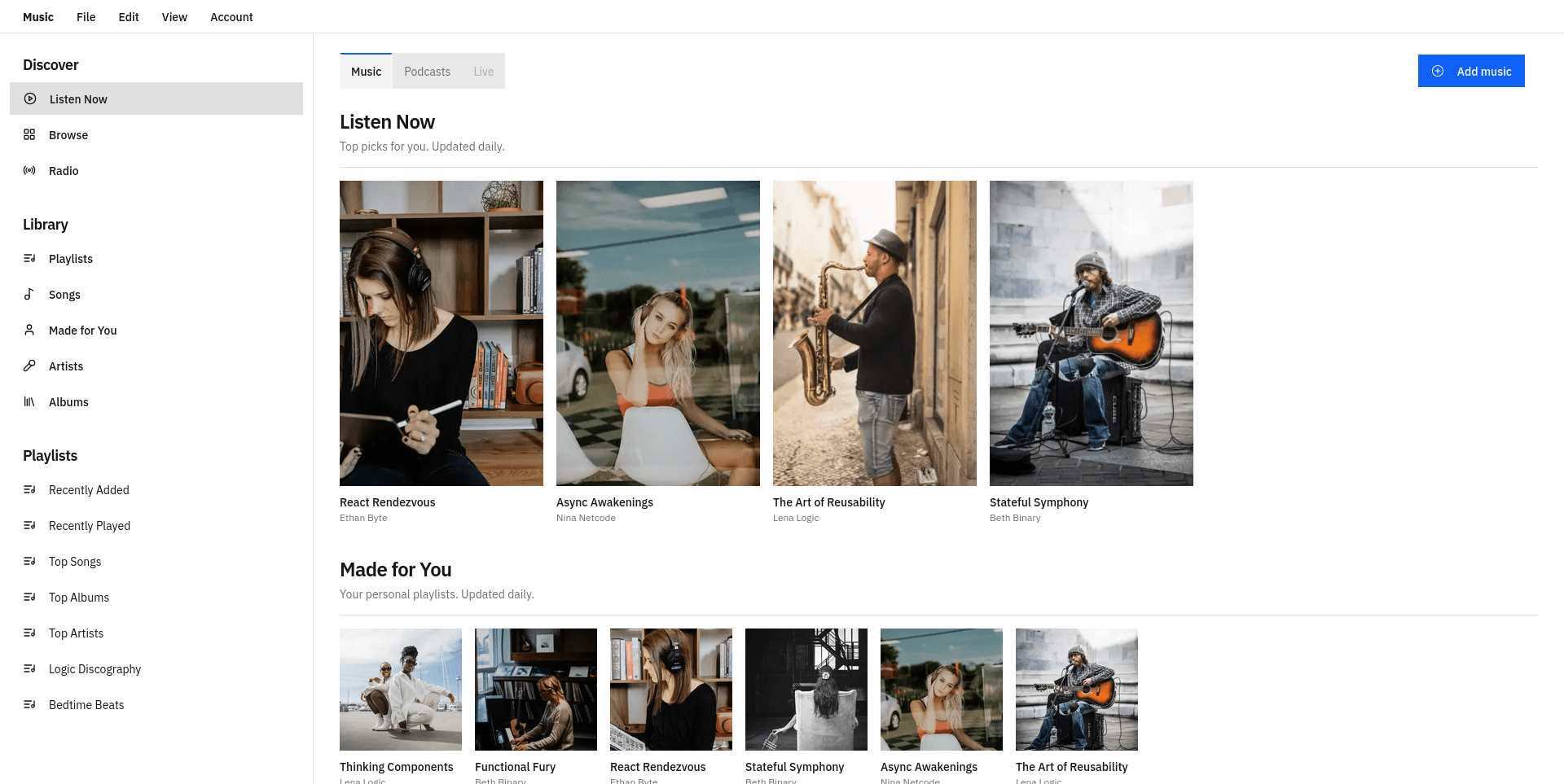Open the Top Albums playlist

click(156, 597)
